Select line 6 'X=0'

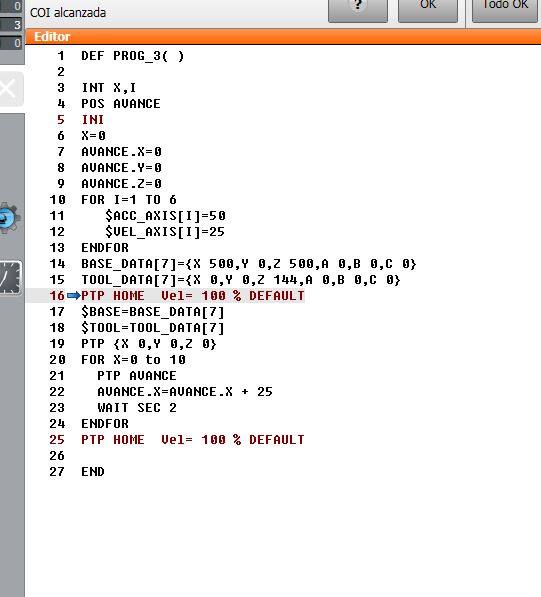tap(93, 136)
